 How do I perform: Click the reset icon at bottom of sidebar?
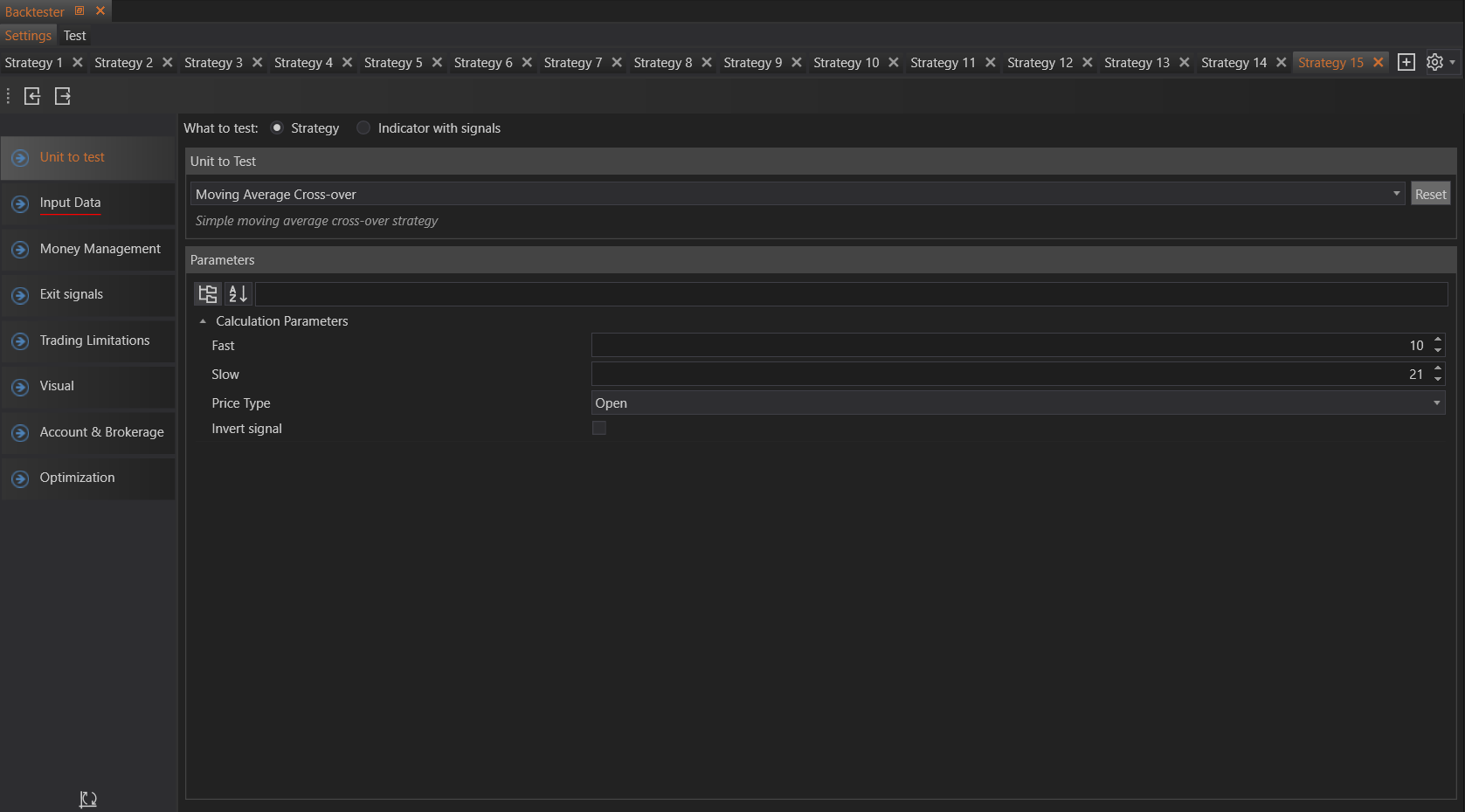point(87,799)
